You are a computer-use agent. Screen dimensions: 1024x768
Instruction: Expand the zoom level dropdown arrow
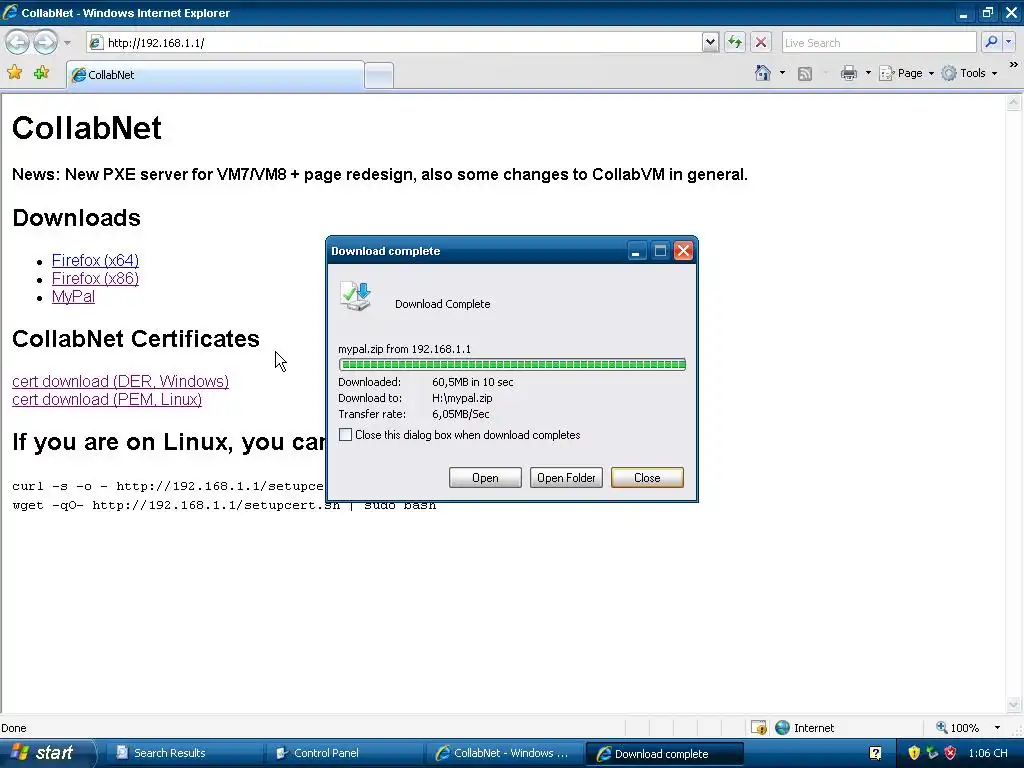coord(997,728)
